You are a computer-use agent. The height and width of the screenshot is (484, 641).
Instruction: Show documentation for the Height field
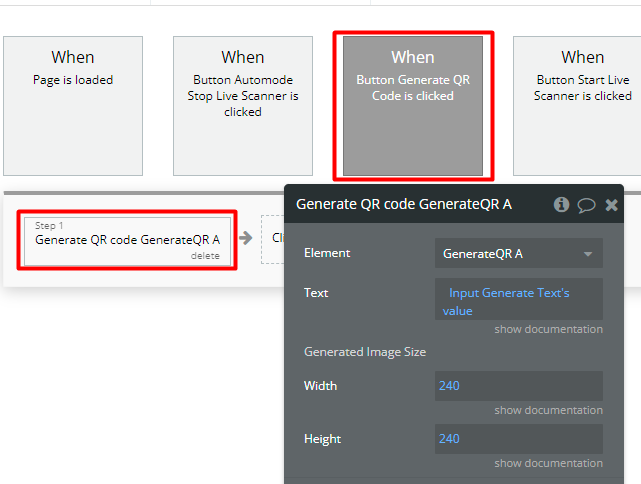point(548,463)
